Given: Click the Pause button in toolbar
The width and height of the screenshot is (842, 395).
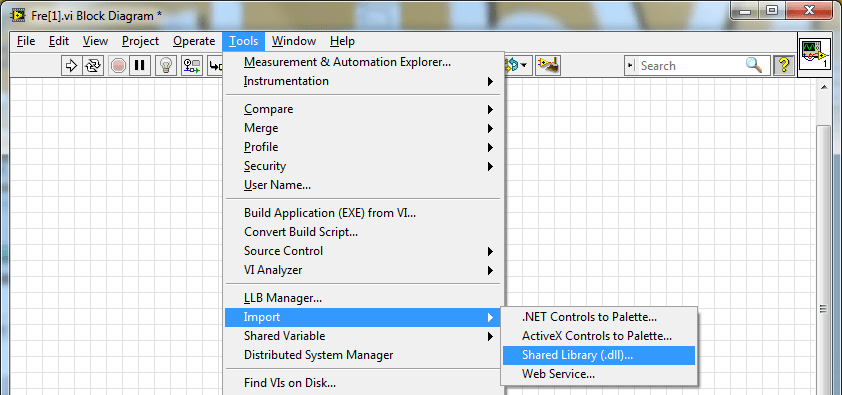Looking at the screenshot, I should click(140, 65).
